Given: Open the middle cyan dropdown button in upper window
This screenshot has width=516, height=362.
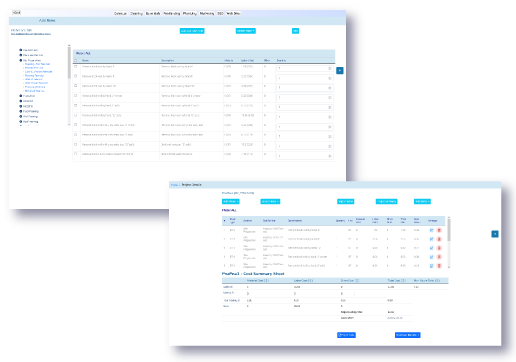Looking at the screenshot, I should coord(246,31).
